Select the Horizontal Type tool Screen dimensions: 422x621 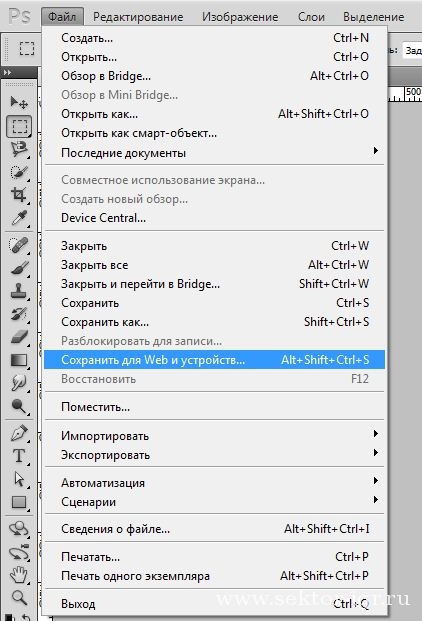click(19, 456)
